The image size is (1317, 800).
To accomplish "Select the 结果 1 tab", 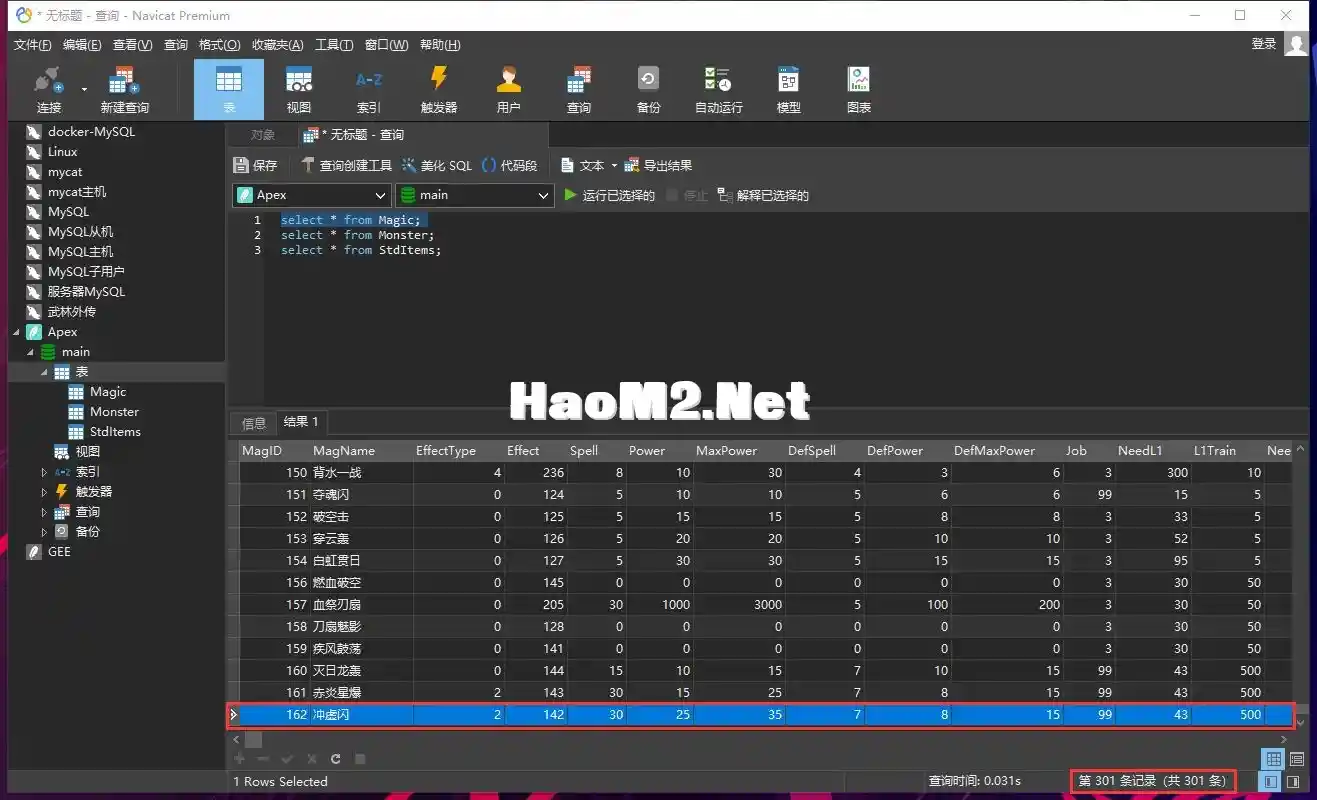I will [x=301, y=422].
